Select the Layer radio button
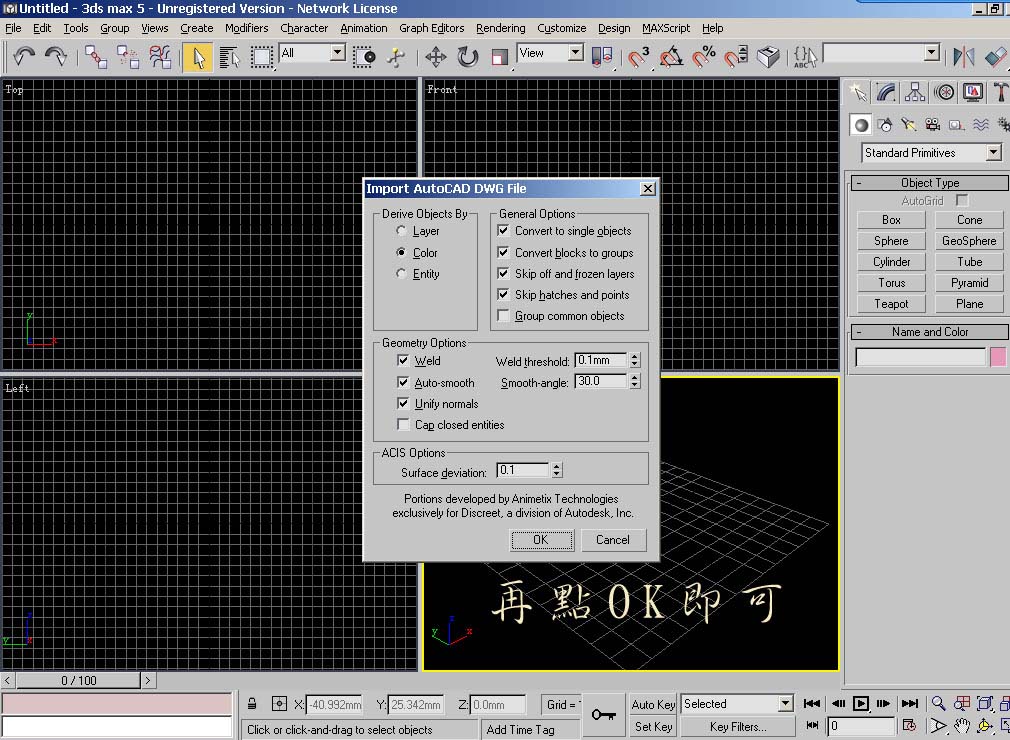This screenshot has height=740, width=1010. pyautogui.click(x=401, y=231)
